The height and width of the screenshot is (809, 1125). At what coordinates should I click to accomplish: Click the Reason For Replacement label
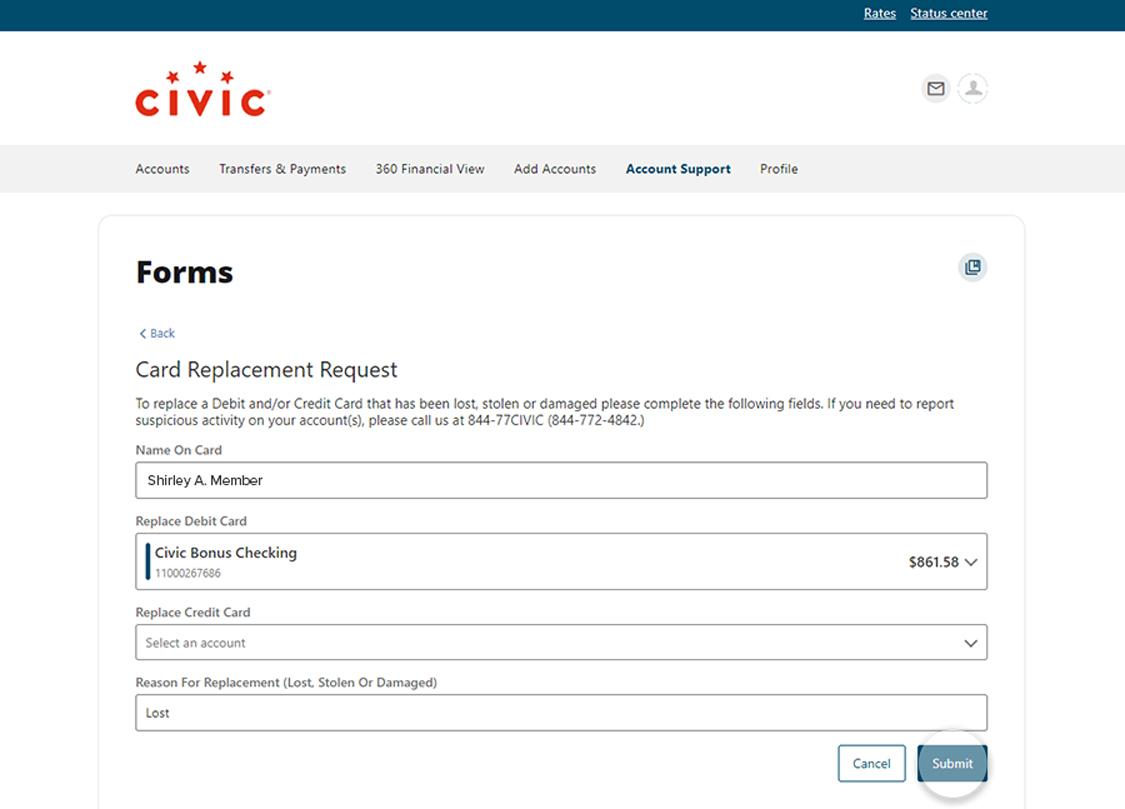tap(286, 683)
